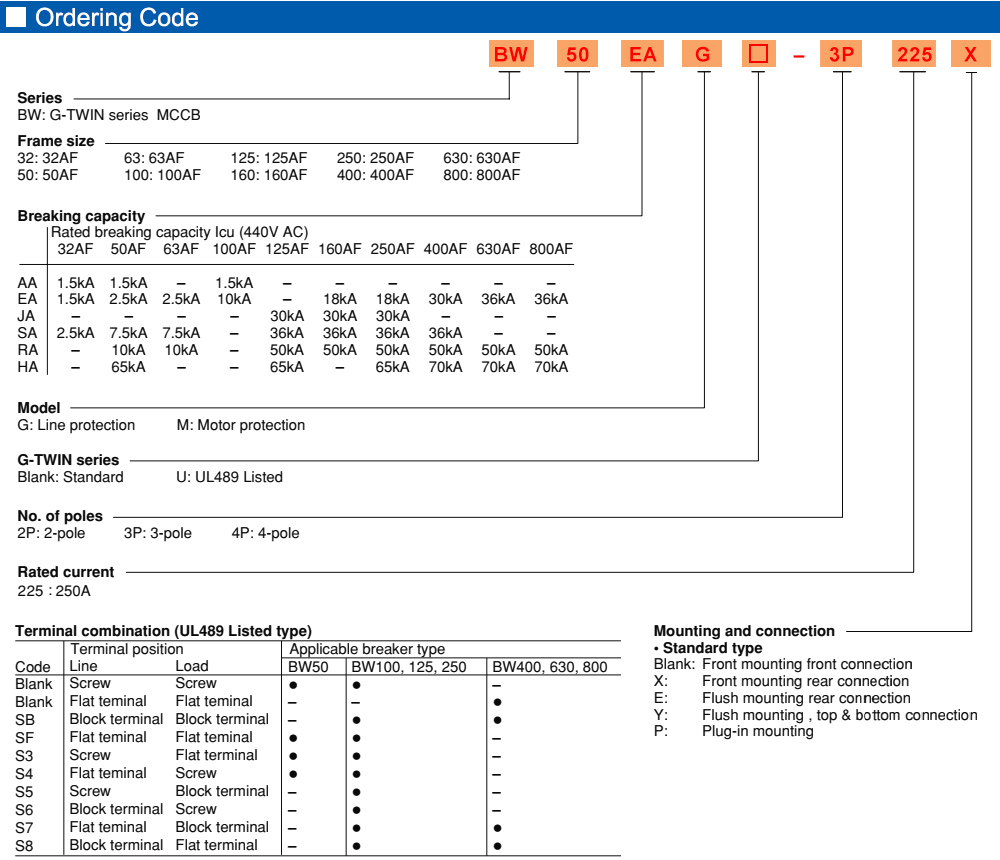This screenshot has height=860, width=1000.
Task: Click the 'Rated current' heading
Action: coord(66,572)
